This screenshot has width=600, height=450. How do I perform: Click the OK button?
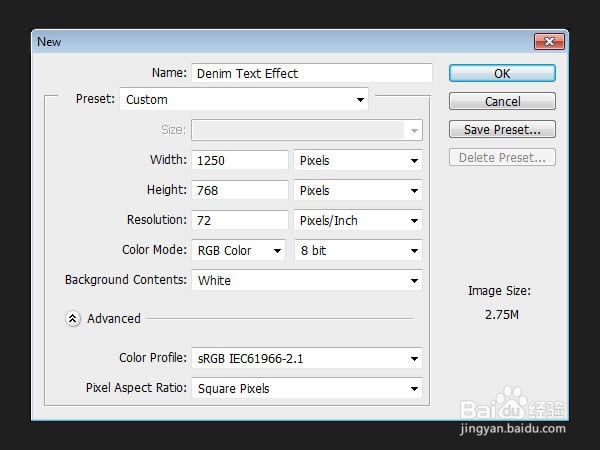(502, 73)
